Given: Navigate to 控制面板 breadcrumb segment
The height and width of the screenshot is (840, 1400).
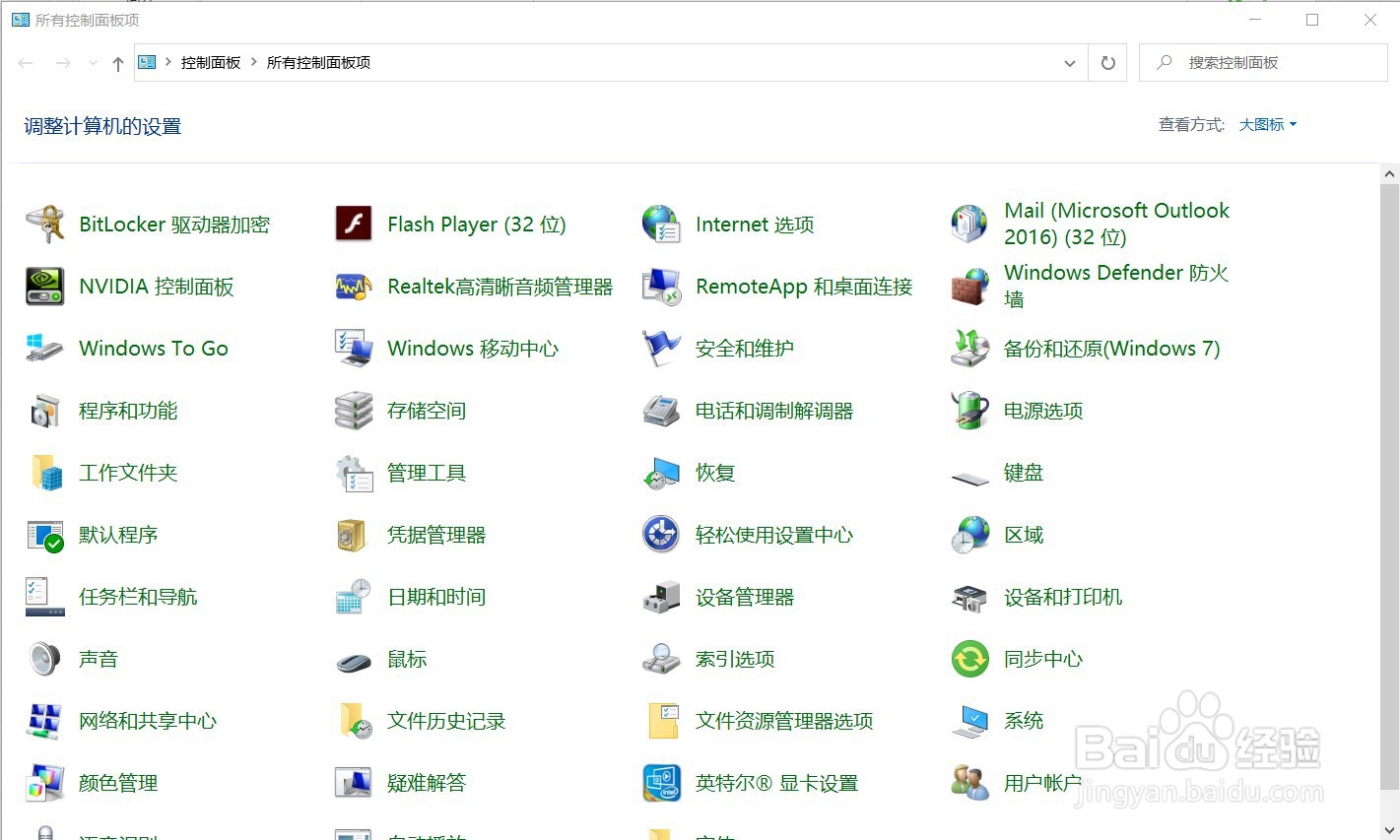Looking at the screenshot, I should coord(211,62).
